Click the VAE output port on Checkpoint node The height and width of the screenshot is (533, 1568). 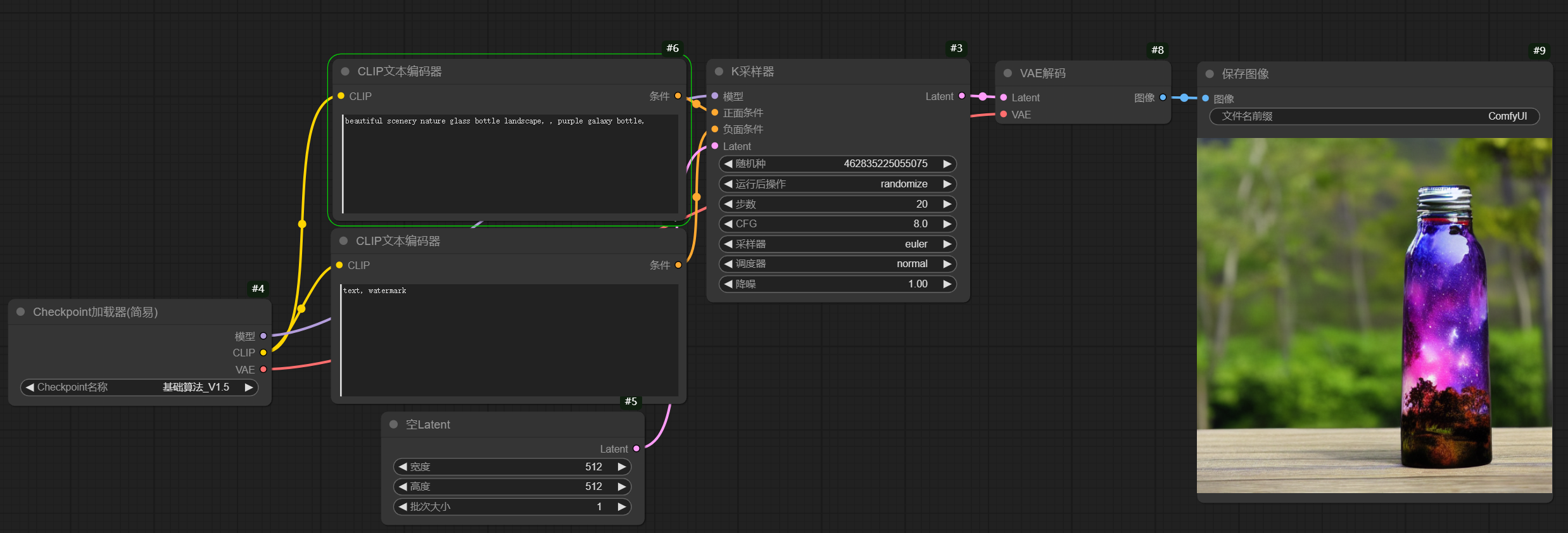263,369
